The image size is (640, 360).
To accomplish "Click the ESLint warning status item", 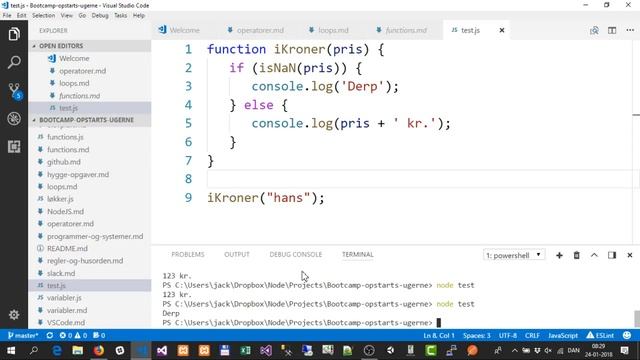I will (600, 336).
